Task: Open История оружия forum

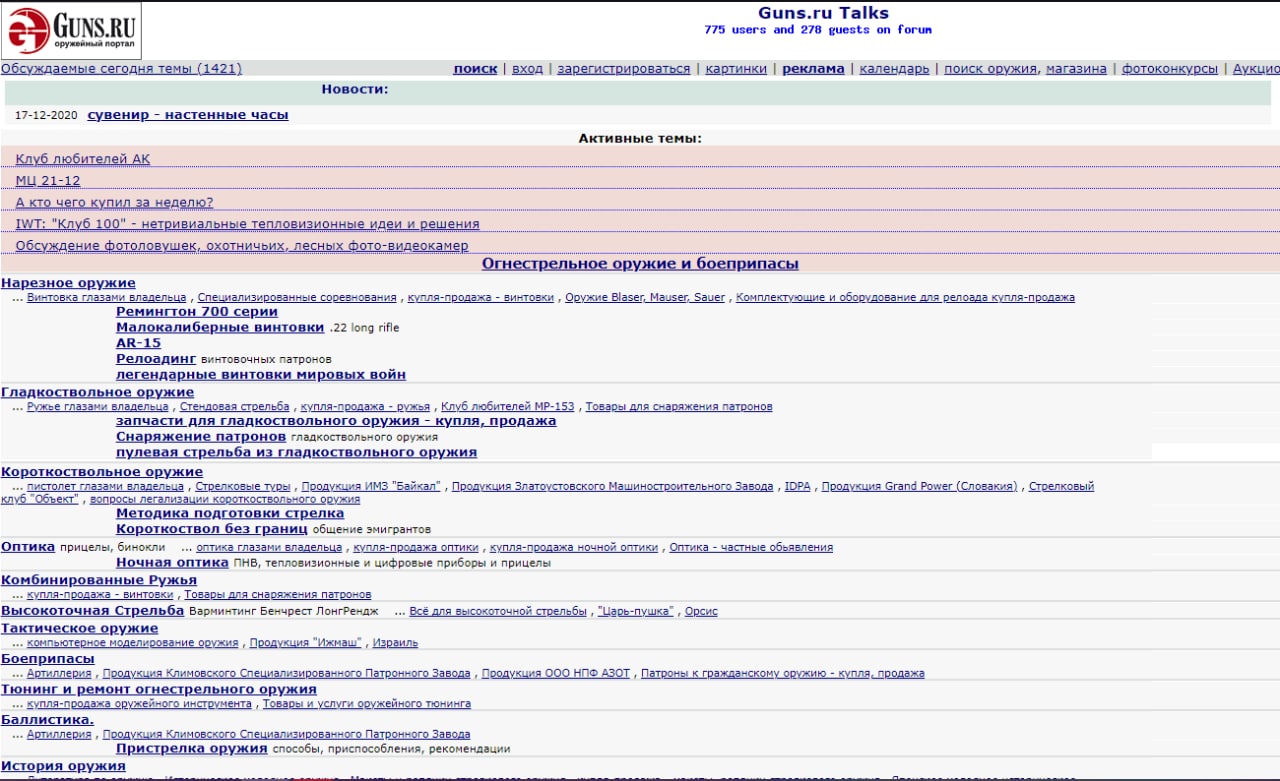Action: pos(64,767)
